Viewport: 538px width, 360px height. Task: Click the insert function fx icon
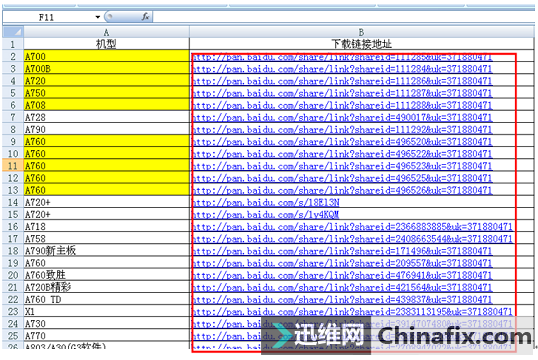coord(145,16)
